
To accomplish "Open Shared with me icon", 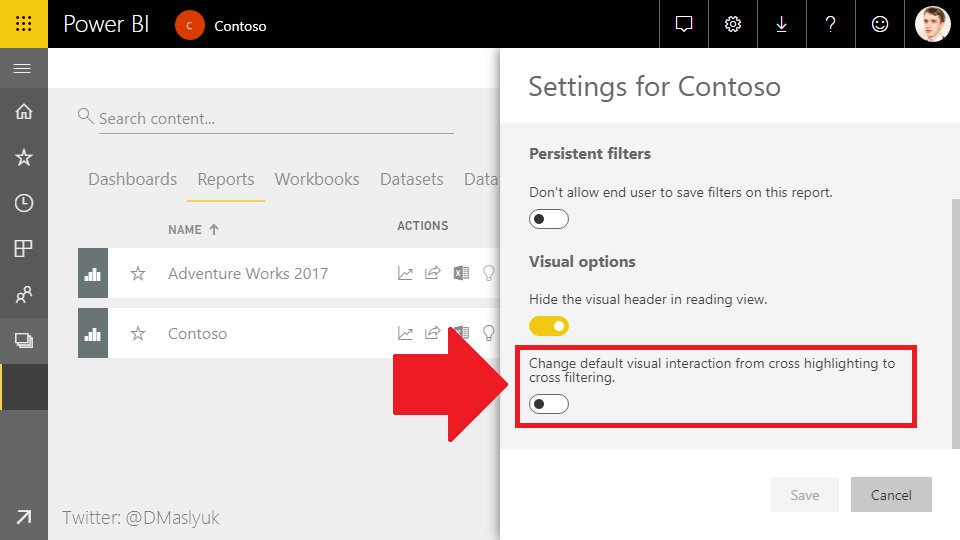I will (x=24, y=294).
